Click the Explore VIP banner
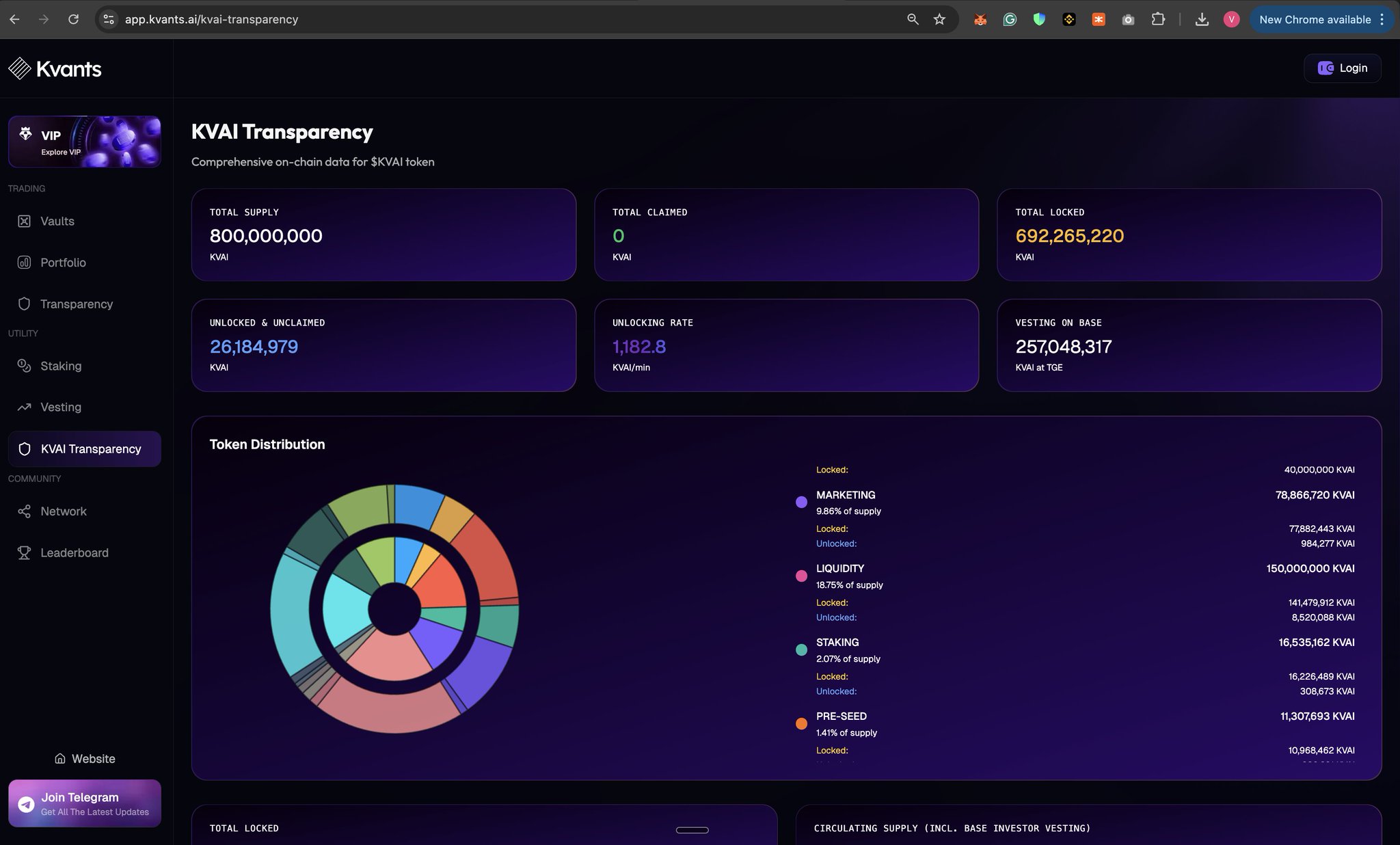 (x=85, y=142)
